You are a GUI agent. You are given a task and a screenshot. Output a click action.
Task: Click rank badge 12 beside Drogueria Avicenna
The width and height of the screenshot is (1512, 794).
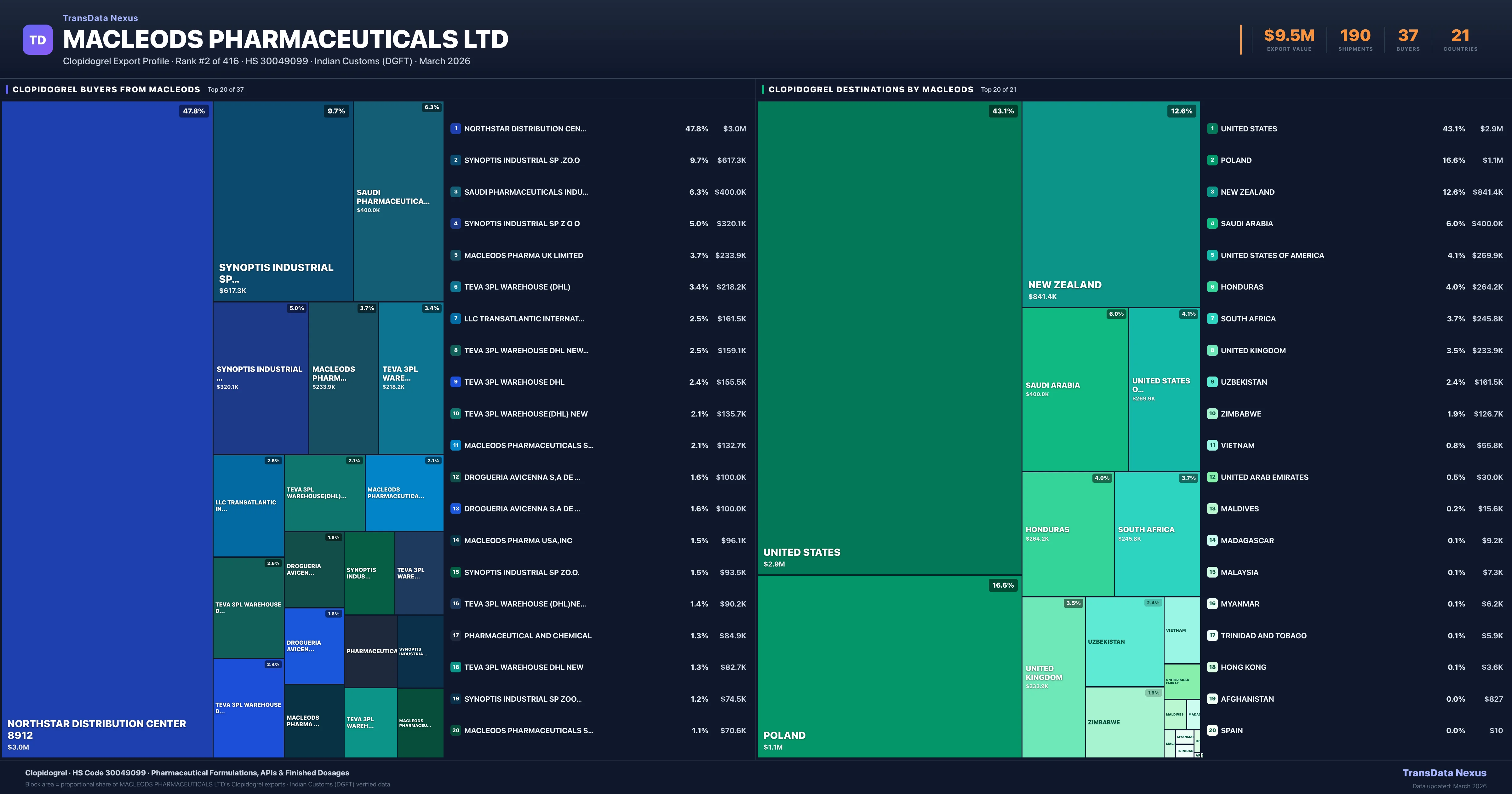click(x=455, y=477)
